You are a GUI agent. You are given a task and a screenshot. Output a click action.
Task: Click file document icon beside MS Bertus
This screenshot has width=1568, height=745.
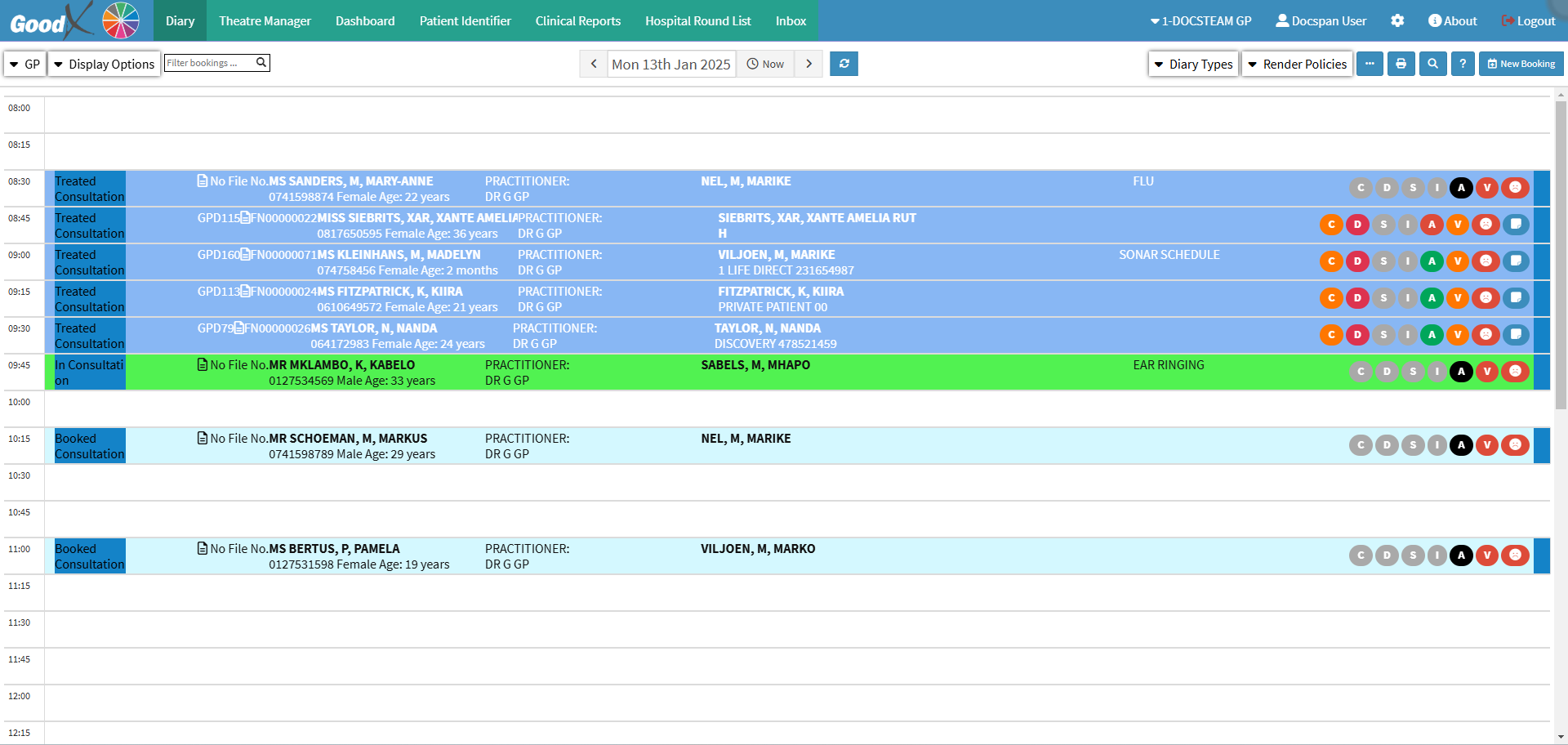203,549
